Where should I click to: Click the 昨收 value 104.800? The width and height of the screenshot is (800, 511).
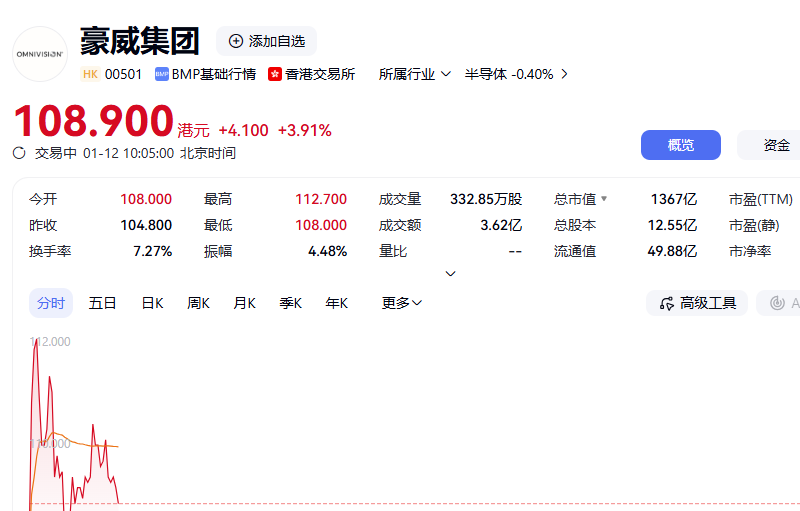tap(146, 225)
